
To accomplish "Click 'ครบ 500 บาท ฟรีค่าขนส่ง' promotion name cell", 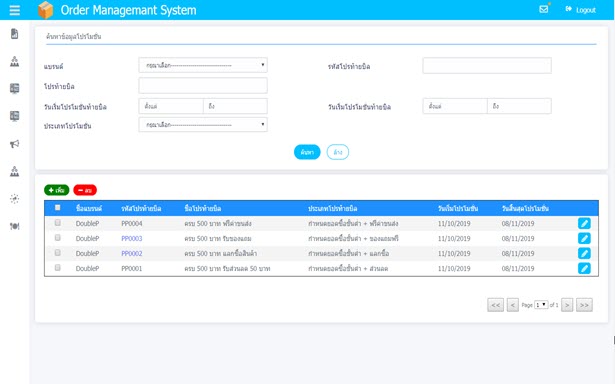I will point(218,224).
